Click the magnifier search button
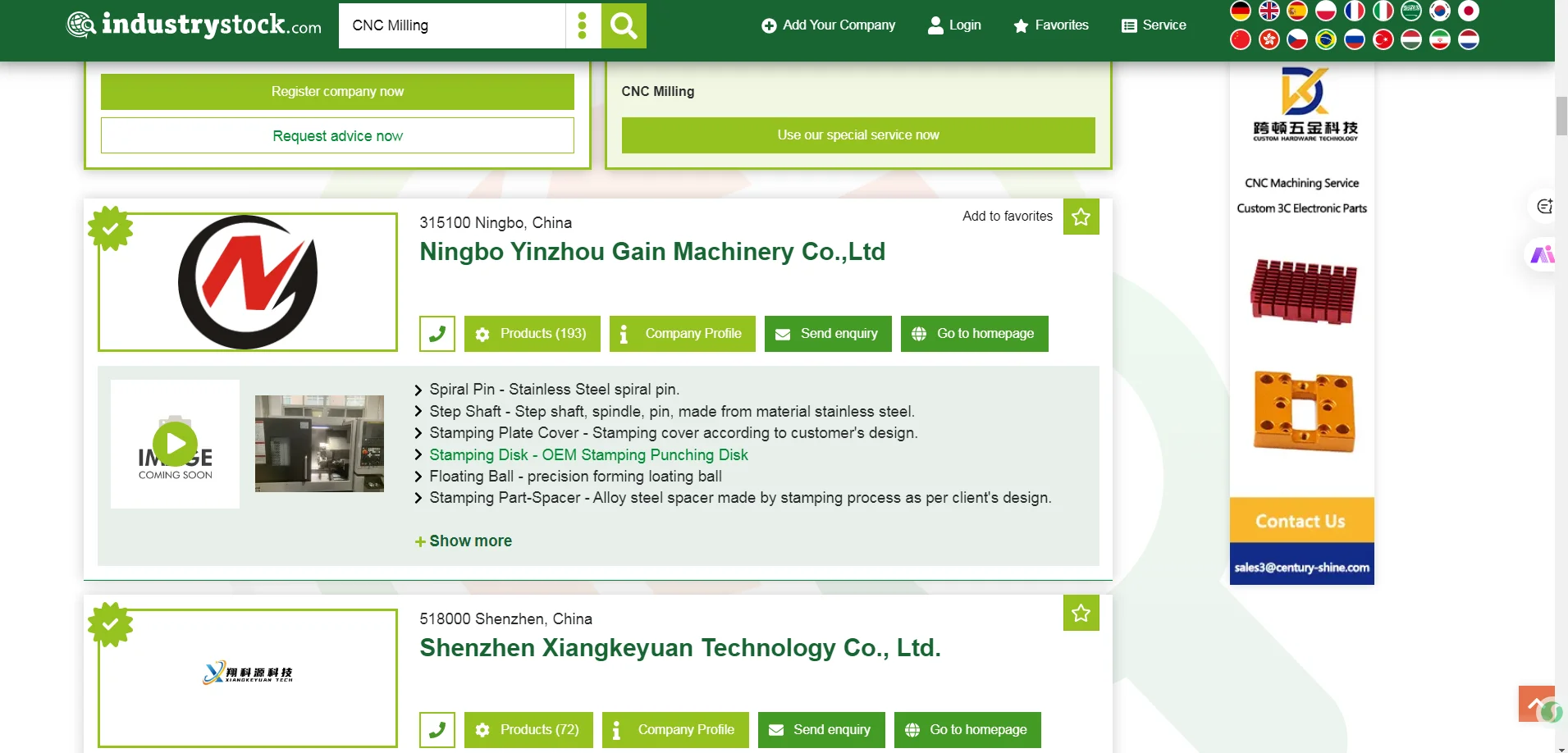1568x753 pixels. [x=624, y=25]
